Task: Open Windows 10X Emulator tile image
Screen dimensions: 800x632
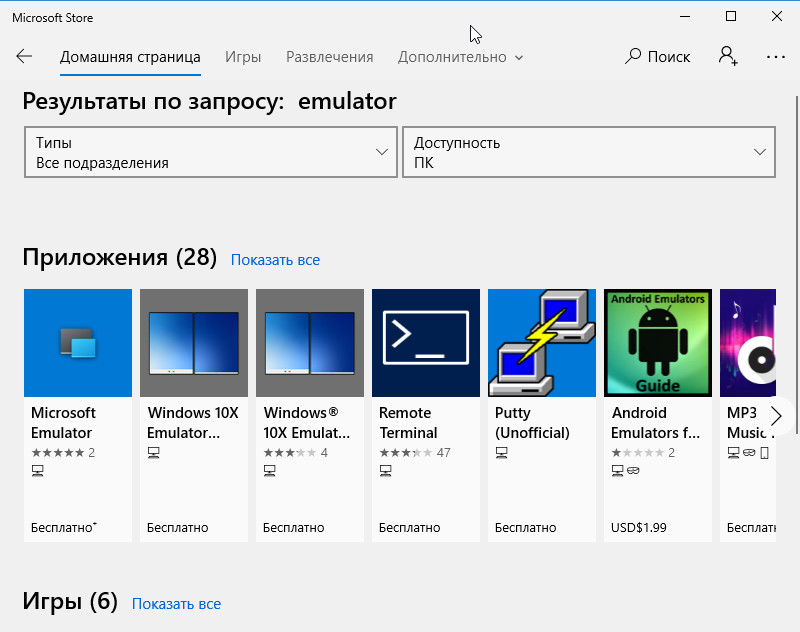Action: [x=194, y=343]
